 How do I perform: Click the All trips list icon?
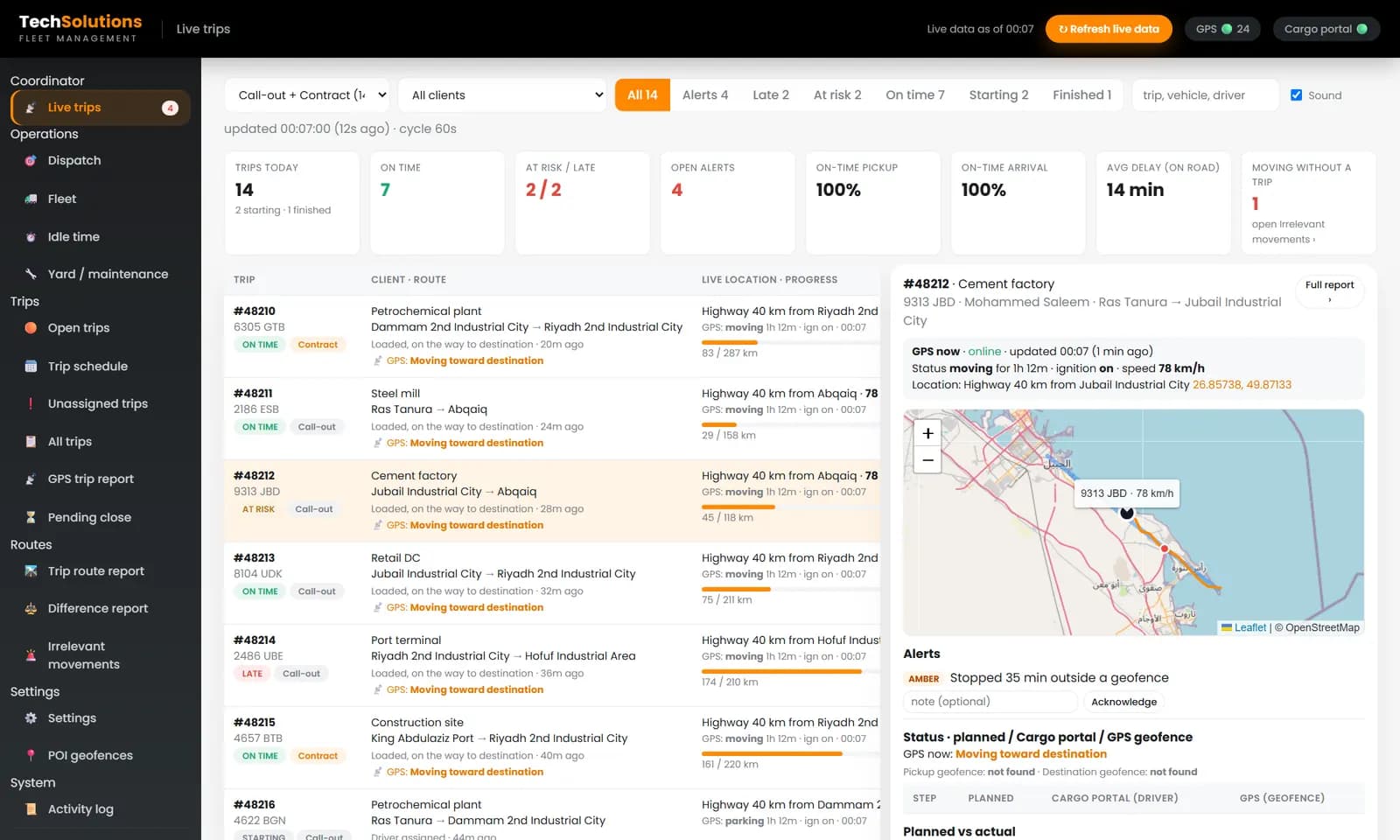click(x=31, y=442)
